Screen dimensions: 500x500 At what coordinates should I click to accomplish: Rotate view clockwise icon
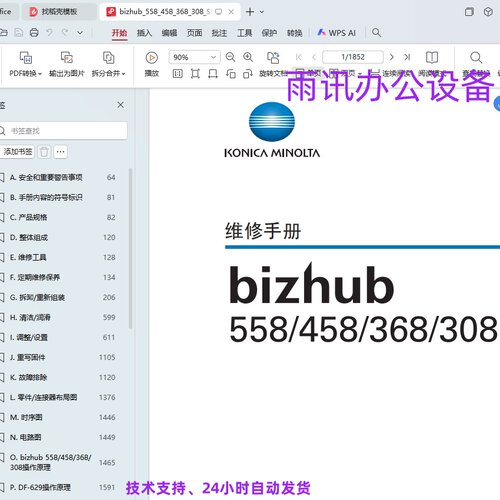tap(248, 74)
